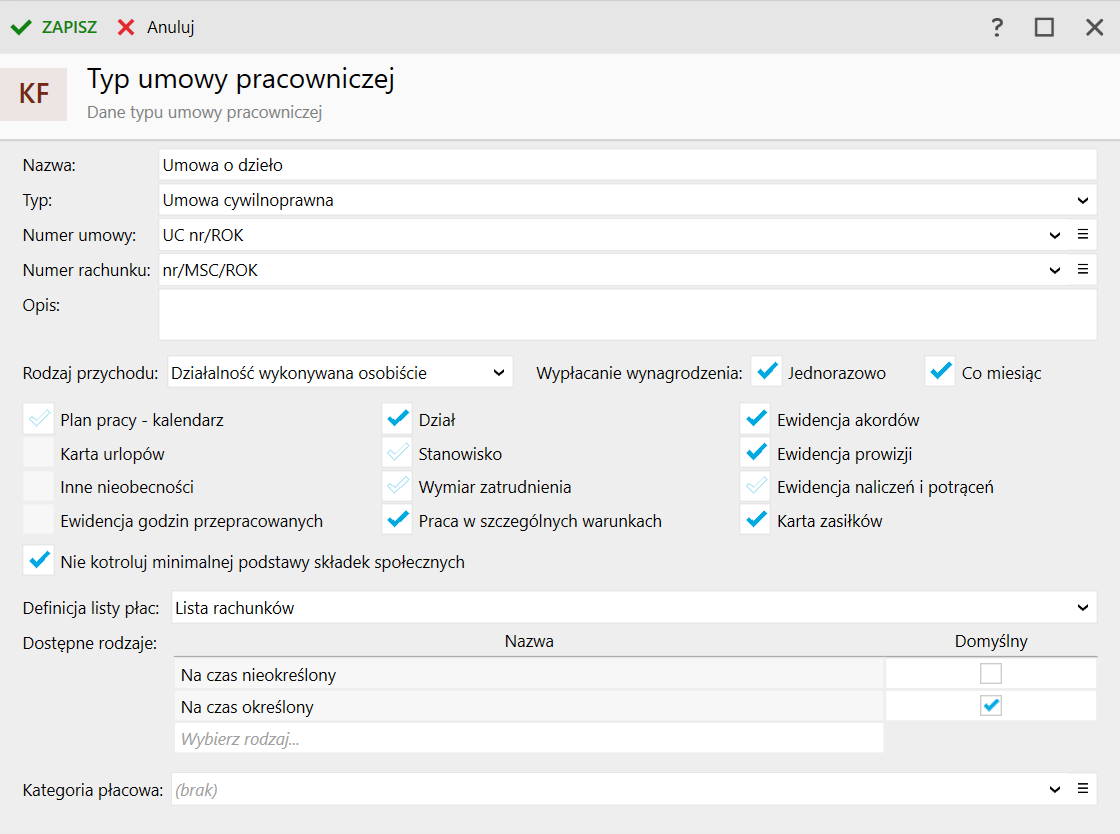Open the Kategoria płacowa dropdown arrow
1120x834 pixels.
1055,789
